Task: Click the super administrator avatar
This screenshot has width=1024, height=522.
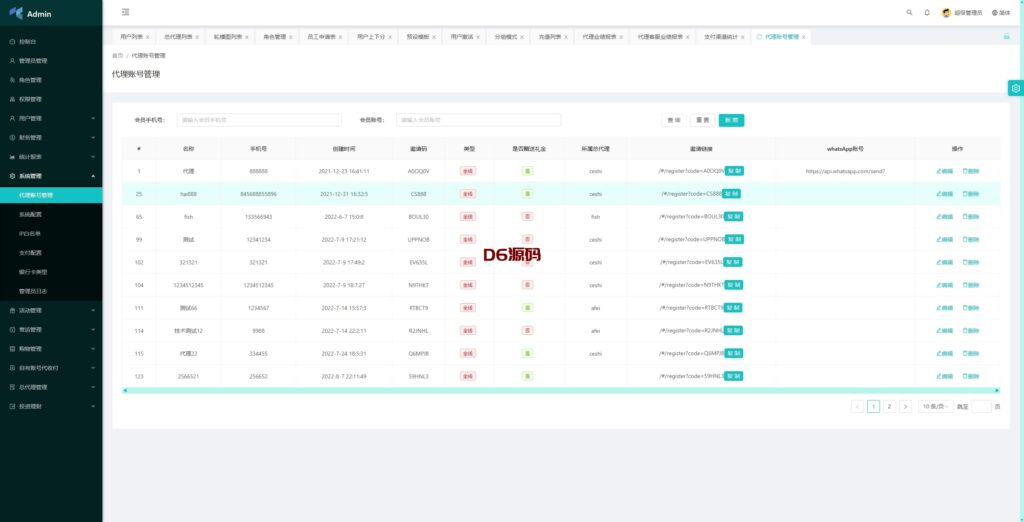Action: [946, 12]
